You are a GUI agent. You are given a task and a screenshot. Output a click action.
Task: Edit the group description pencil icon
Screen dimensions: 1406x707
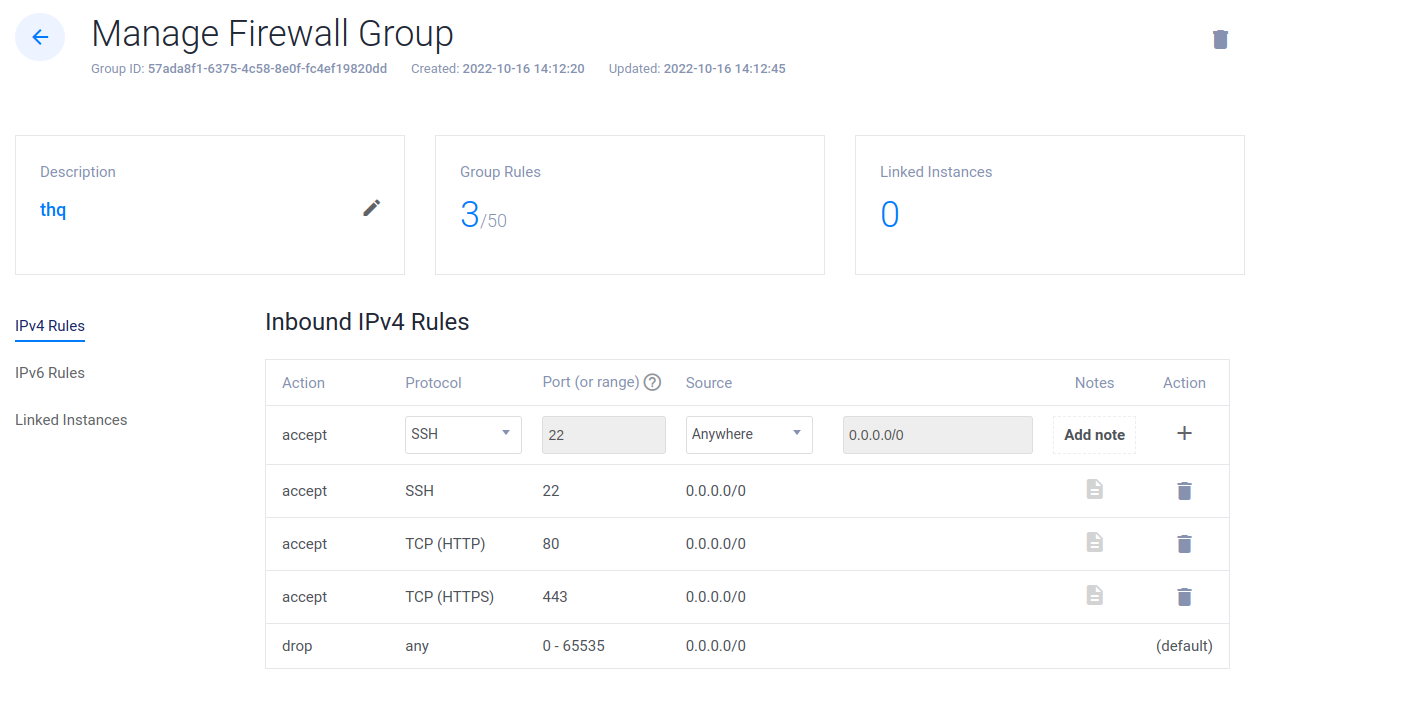pos(372,208)
